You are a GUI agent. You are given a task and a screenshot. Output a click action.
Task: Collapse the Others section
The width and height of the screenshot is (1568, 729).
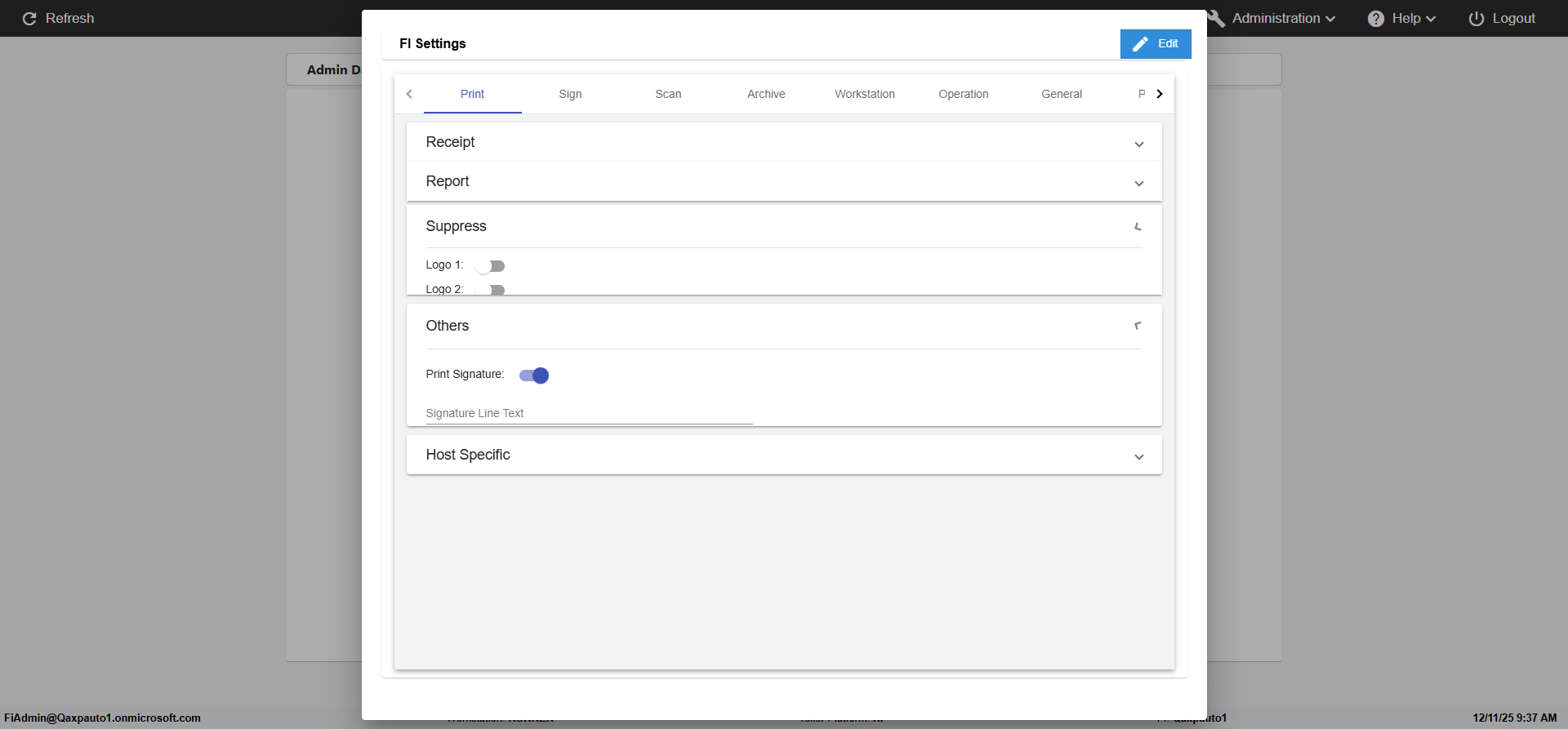pos(1138,326)
